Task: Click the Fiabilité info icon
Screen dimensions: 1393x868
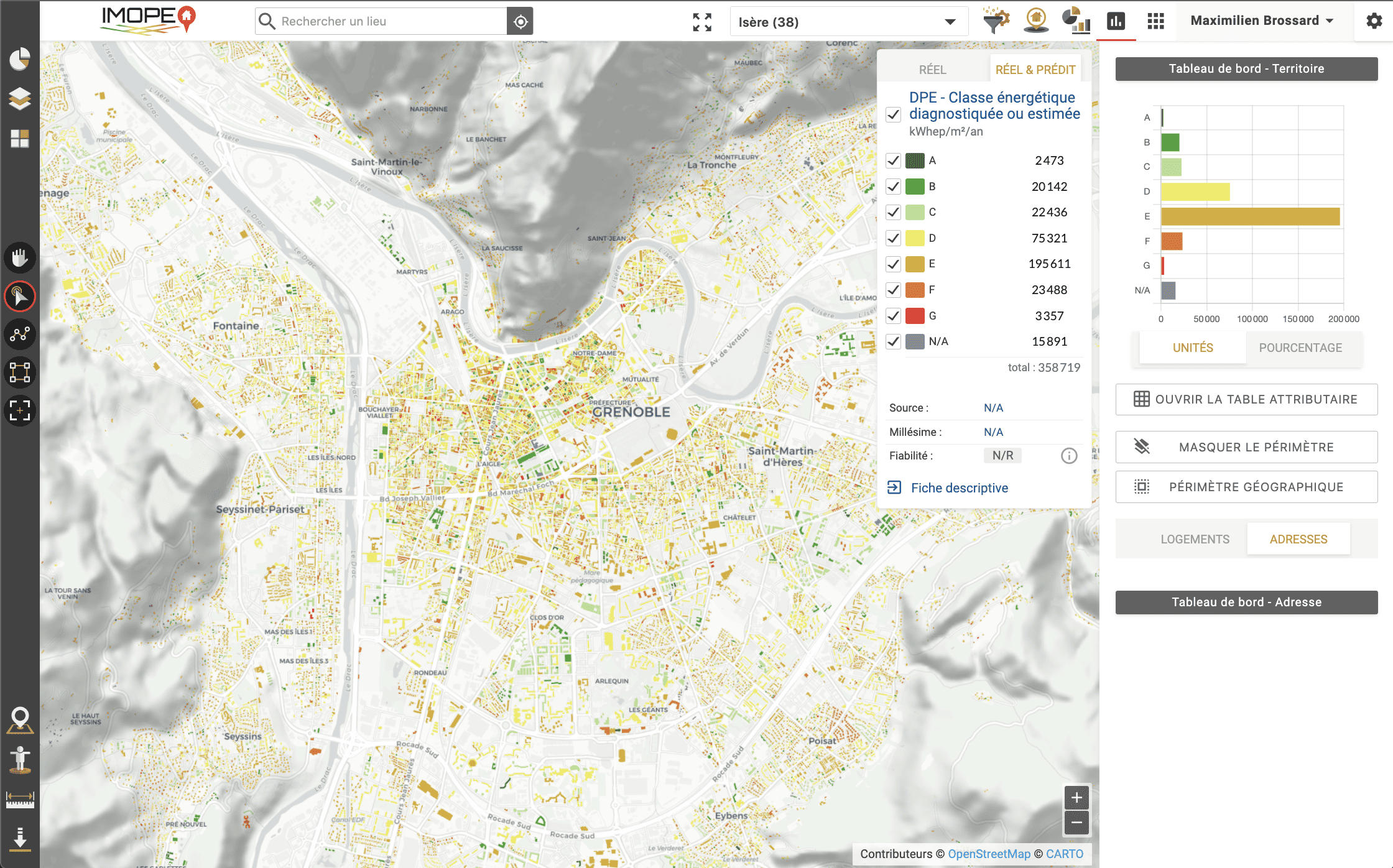Action: [x=1069, y=456]
